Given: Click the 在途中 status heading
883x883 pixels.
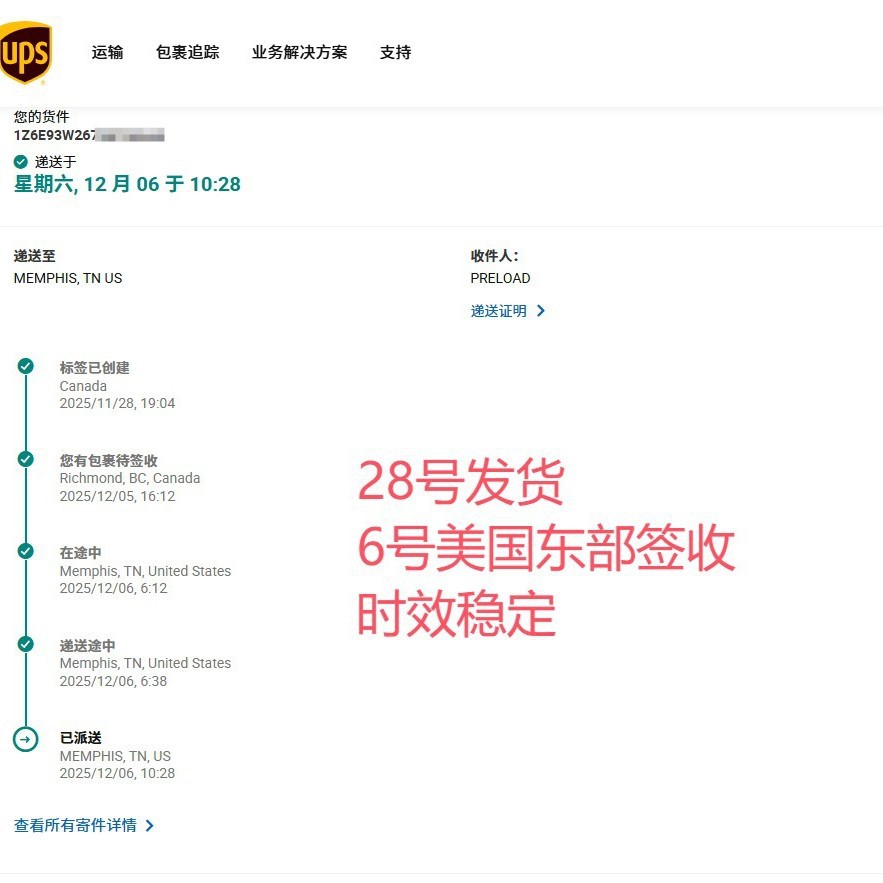Looking at the screenshot, I should coord(81,553).
